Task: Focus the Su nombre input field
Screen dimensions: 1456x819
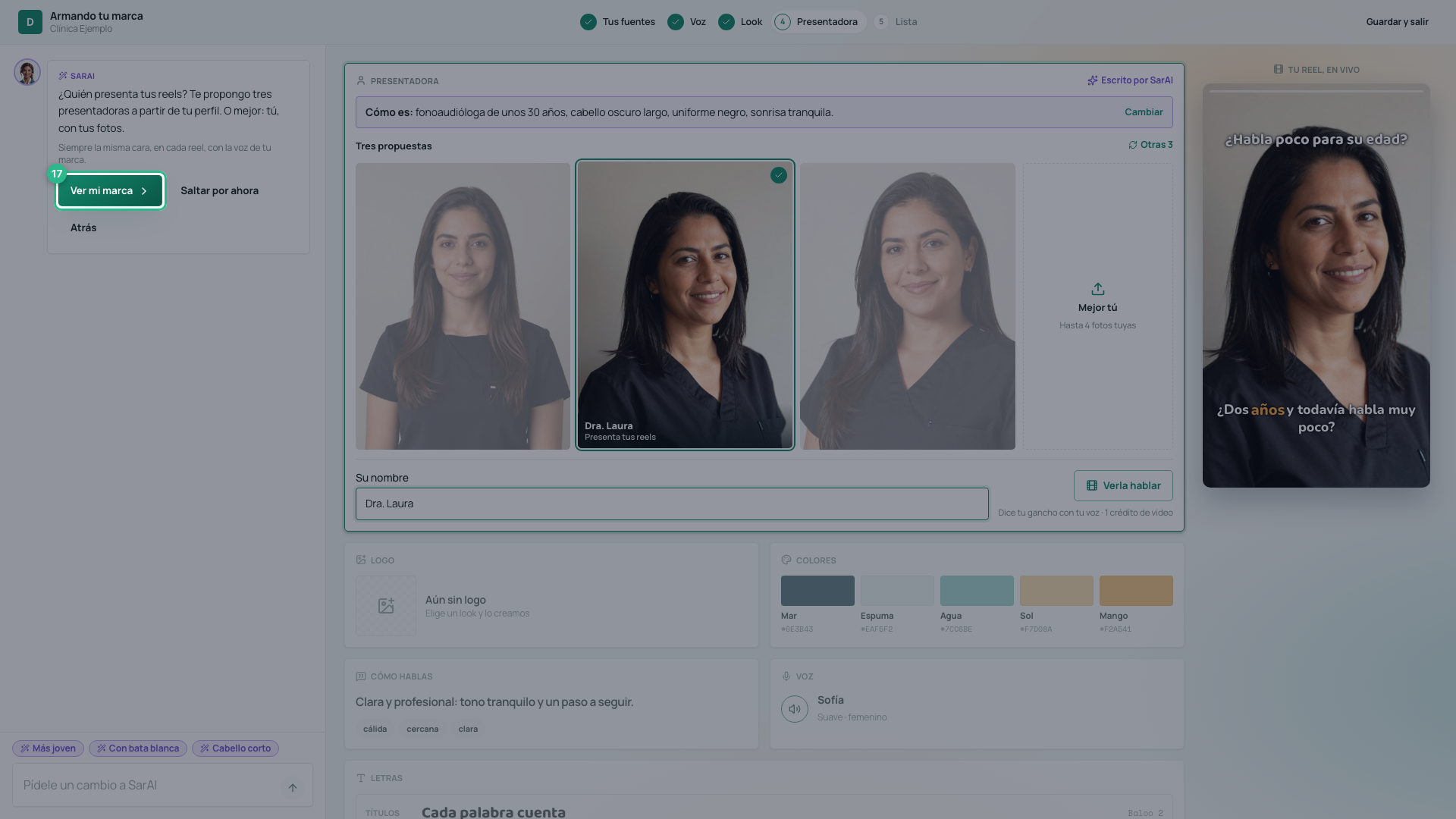Action: pyautogui.click(x=672, y=504)
